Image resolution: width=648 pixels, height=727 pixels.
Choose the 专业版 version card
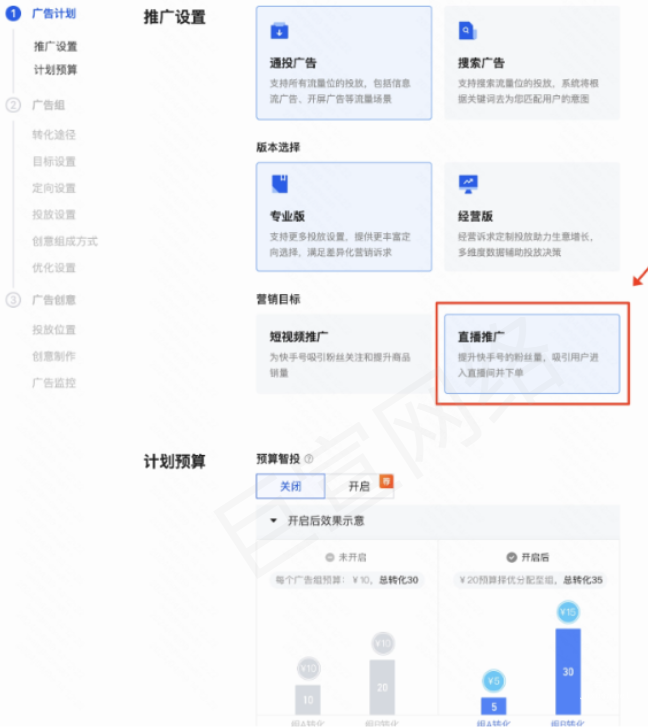[344, 217]
